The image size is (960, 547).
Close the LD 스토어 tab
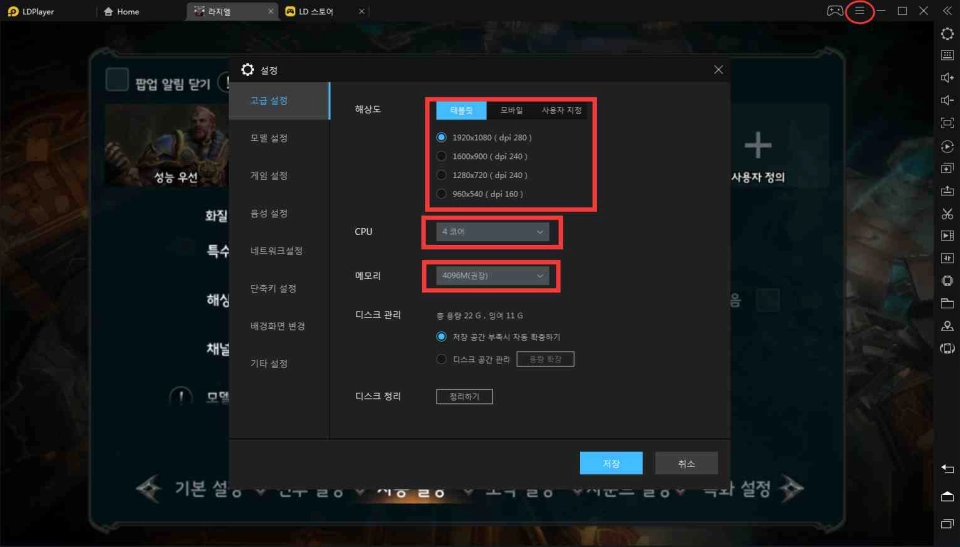tap(361, 12)
